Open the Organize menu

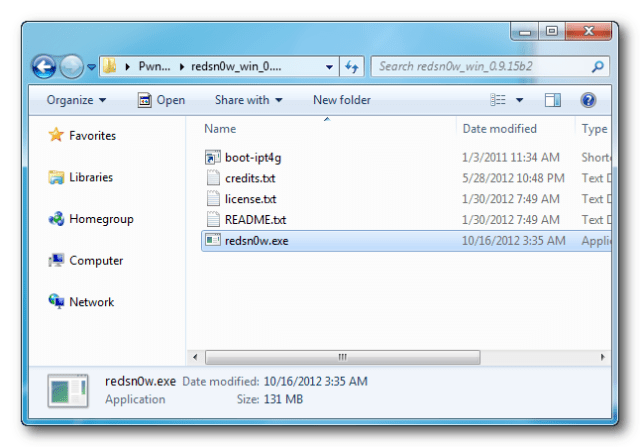[76, 100]
